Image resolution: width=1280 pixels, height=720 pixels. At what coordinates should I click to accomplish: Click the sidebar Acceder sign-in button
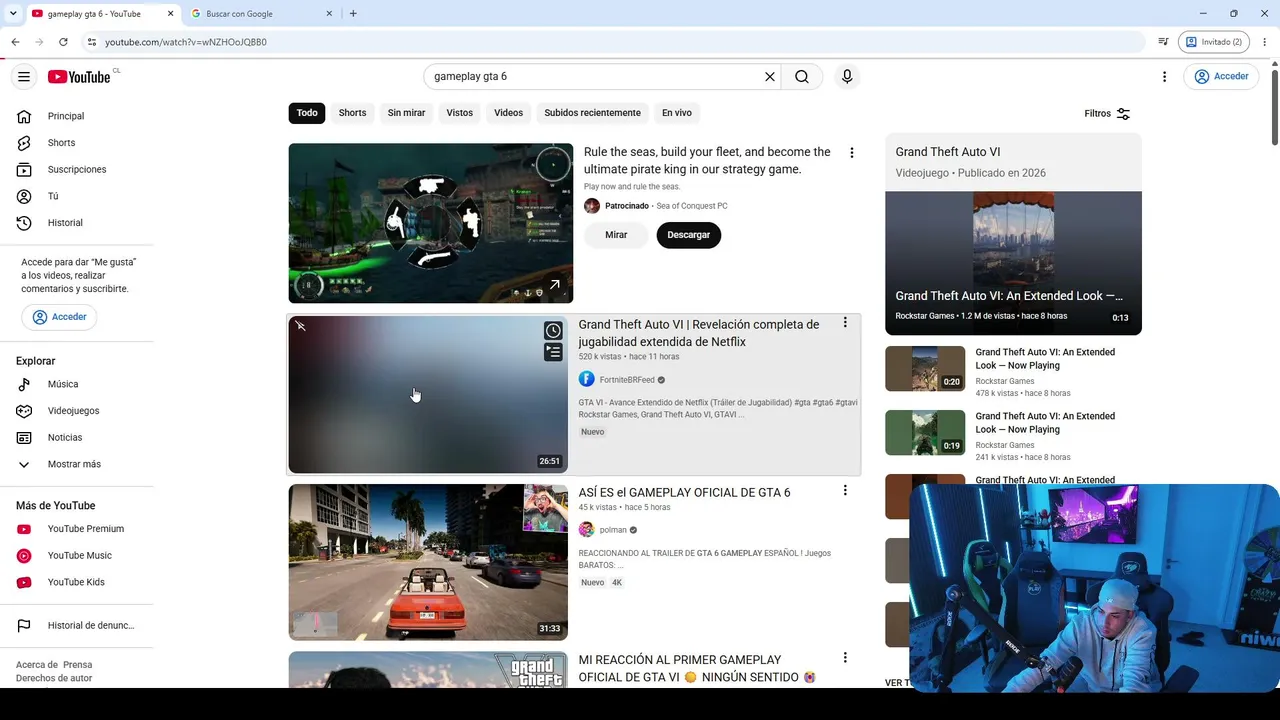click(x=60, y=317)
